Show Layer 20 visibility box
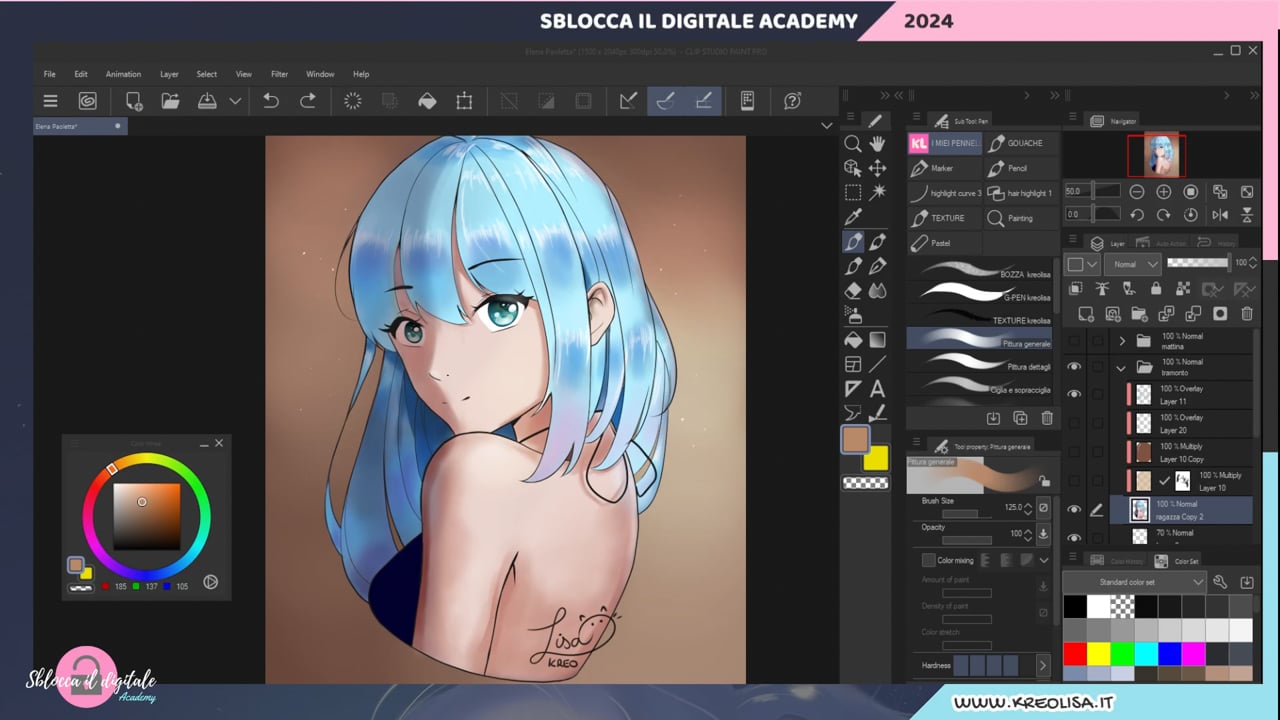 click(x=1074, y=423)
